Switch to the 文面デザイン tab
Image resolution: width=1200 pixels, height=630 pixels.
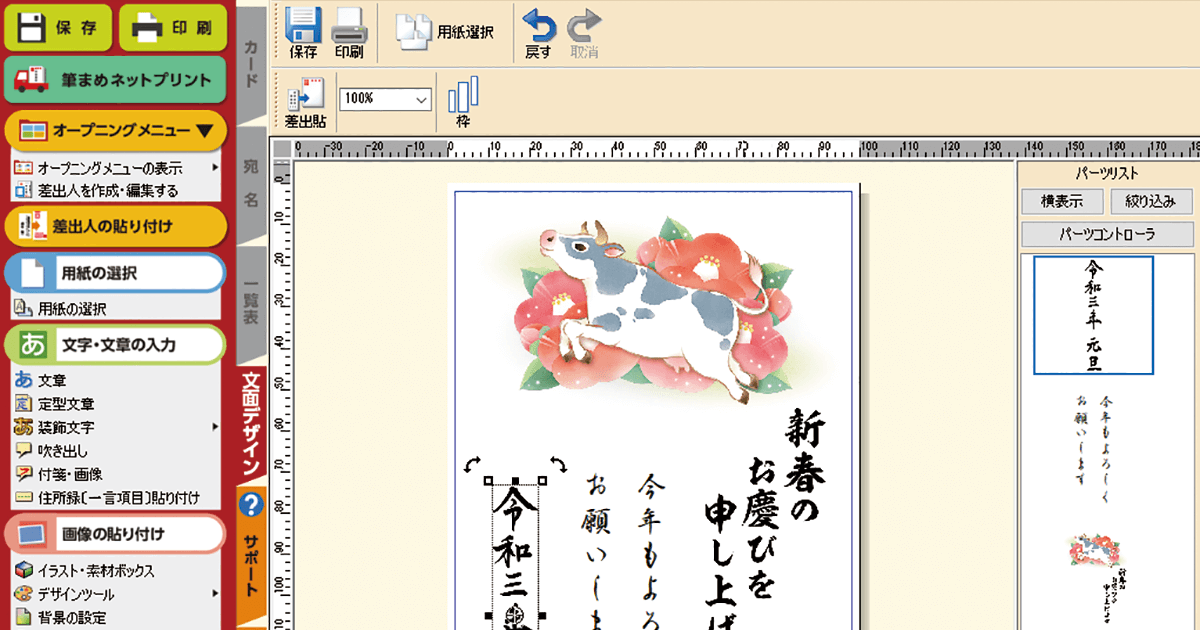[251, 424]
